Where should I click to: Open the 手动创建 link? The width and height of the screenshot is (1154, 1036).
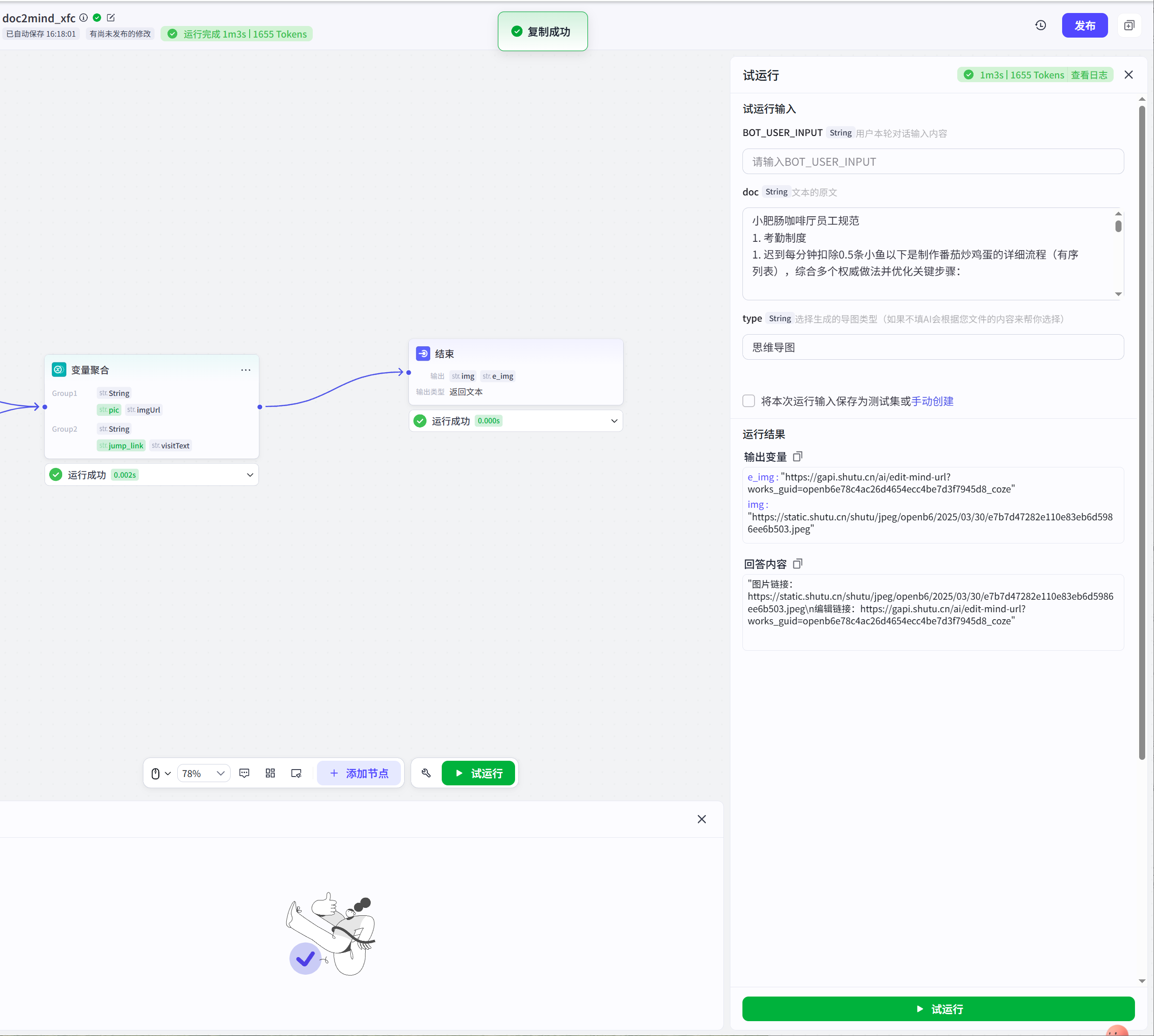coord(932,401)
